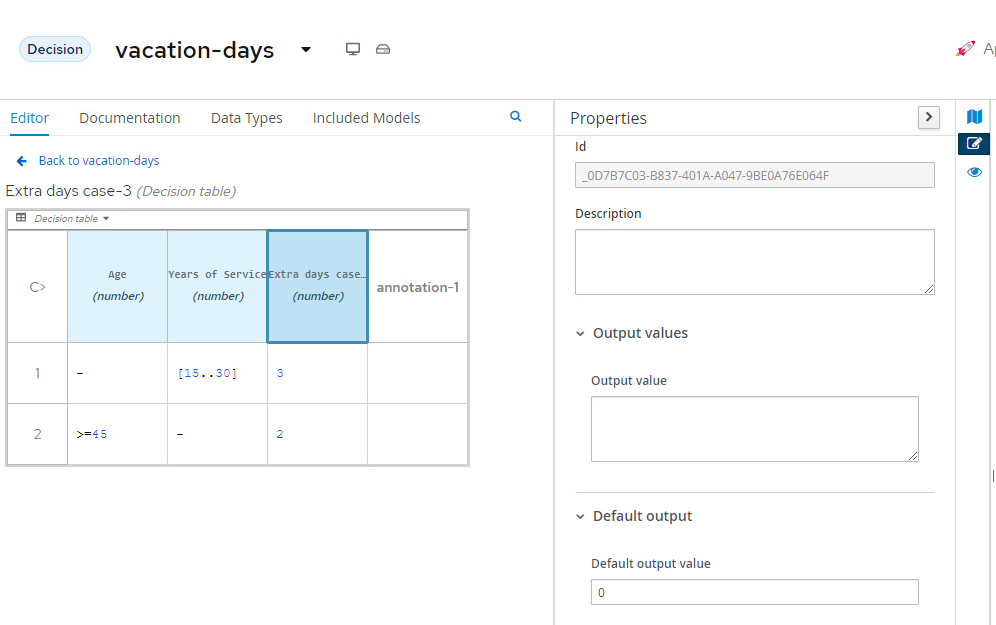Click the Description text area
Screen dimensions: 996x625
coord(755,262)
